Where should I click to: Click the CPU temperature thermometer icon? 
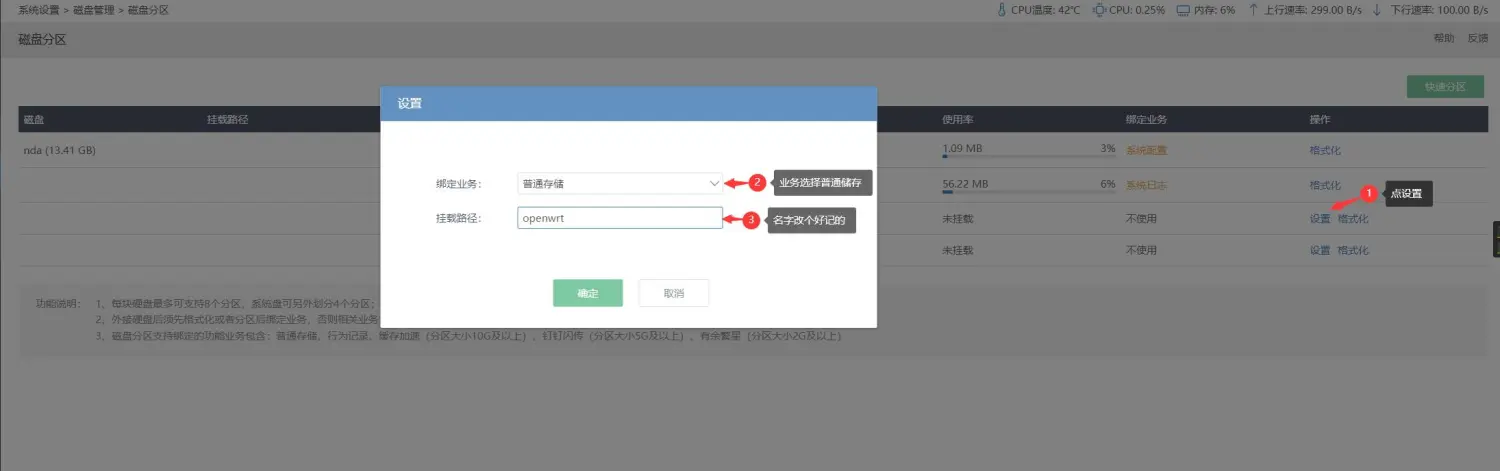pos(1003,10)
